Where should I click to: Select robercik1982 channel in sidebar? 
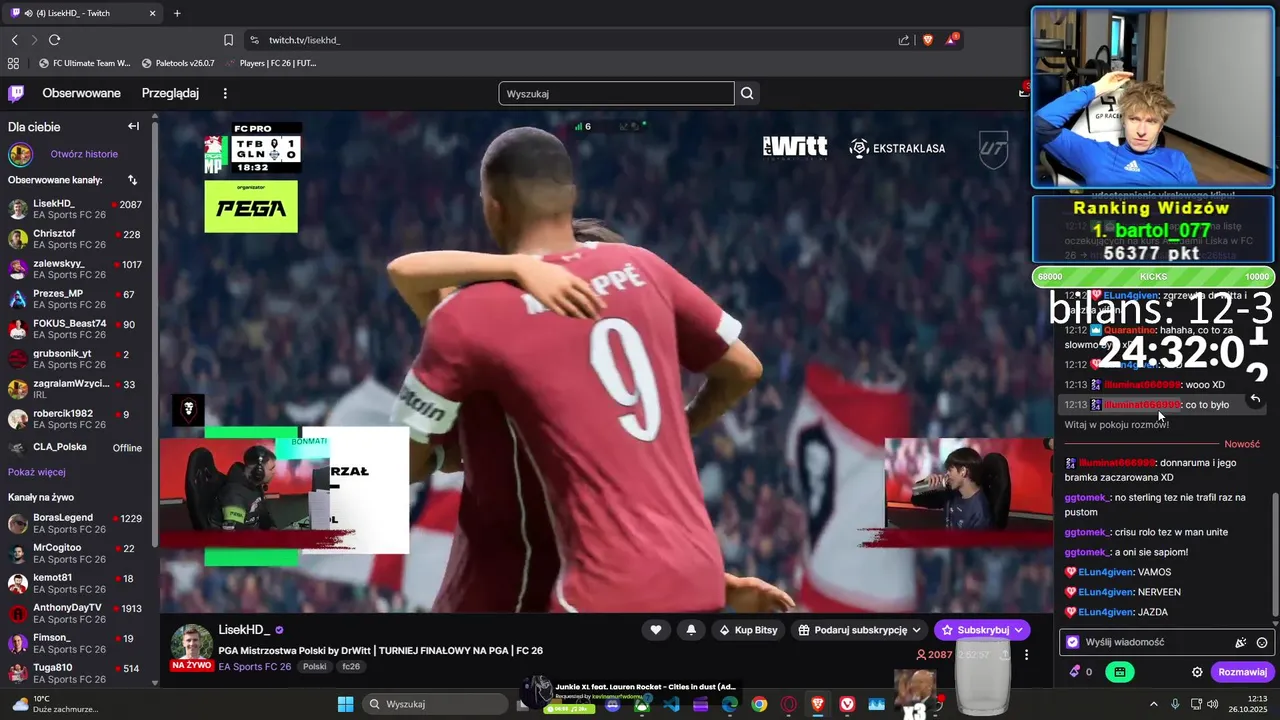(75, 419)
